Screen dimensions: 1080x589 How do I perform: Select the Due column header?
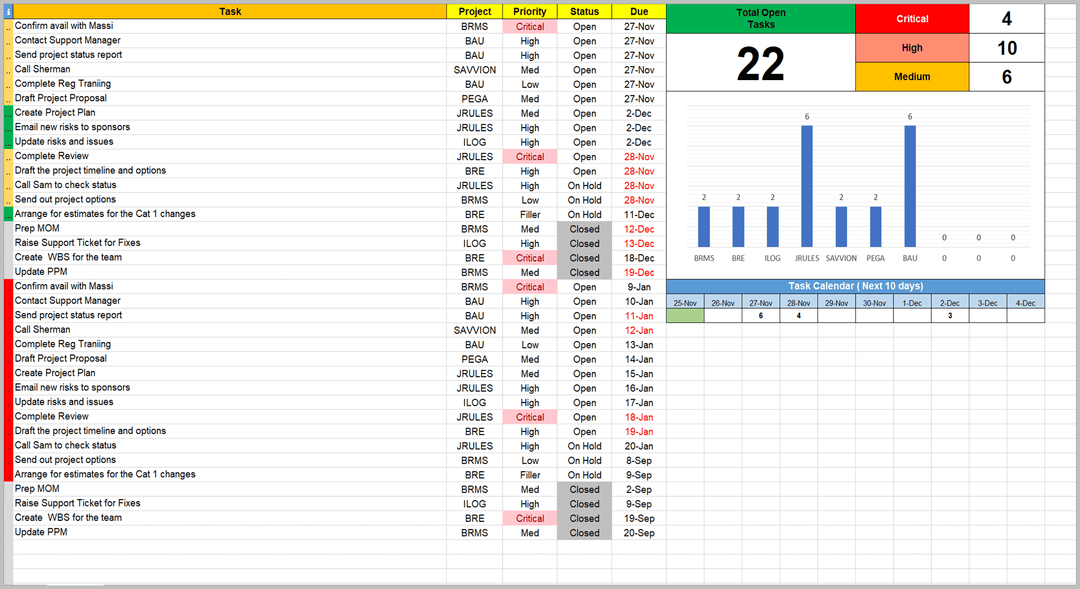[x=639, y=12]
